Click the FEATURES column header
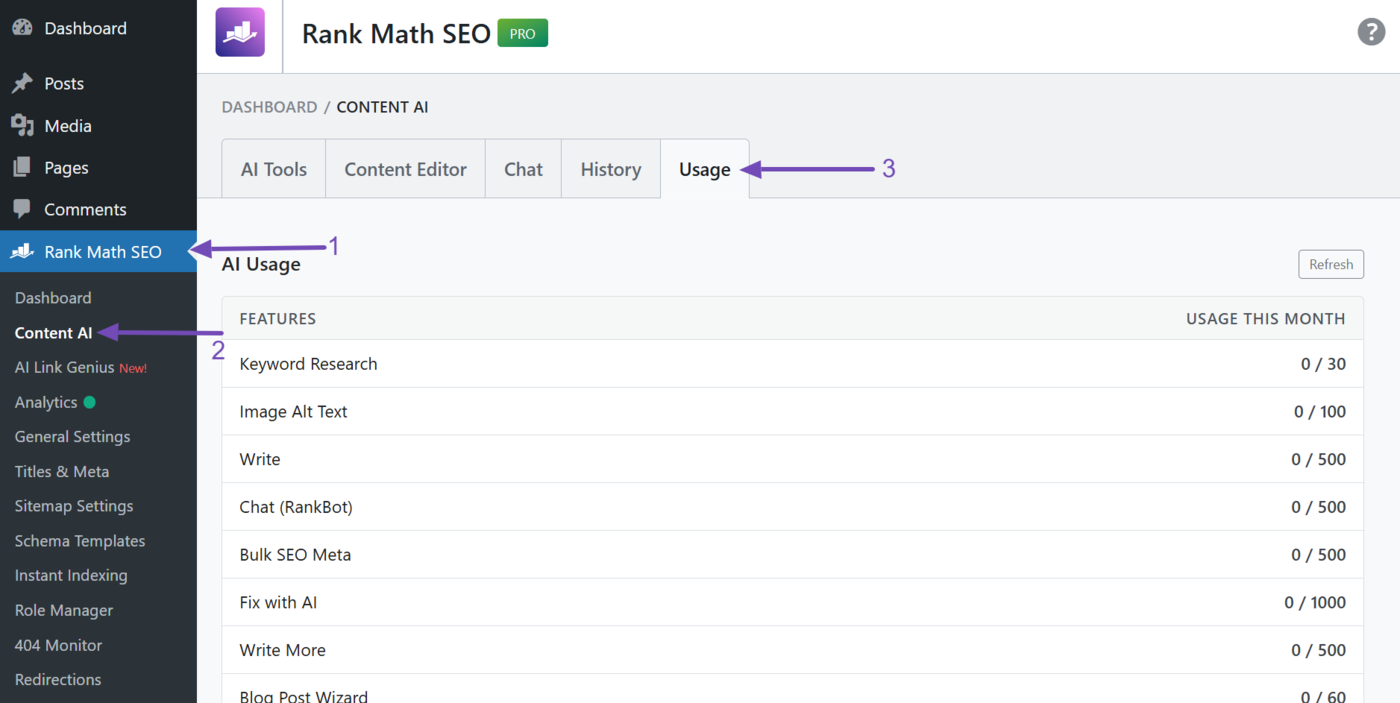This screenshot has width=1400, height=703. 278,319
